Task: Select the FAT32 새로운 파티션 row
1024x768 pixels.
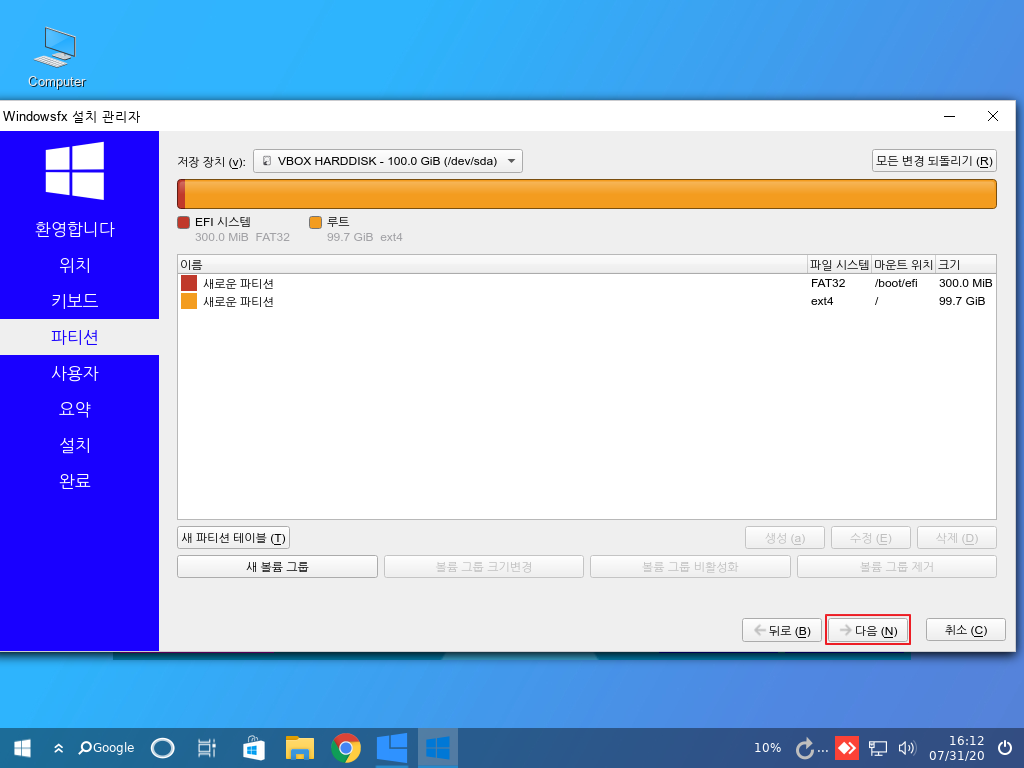Action: (x=586, y=283)
